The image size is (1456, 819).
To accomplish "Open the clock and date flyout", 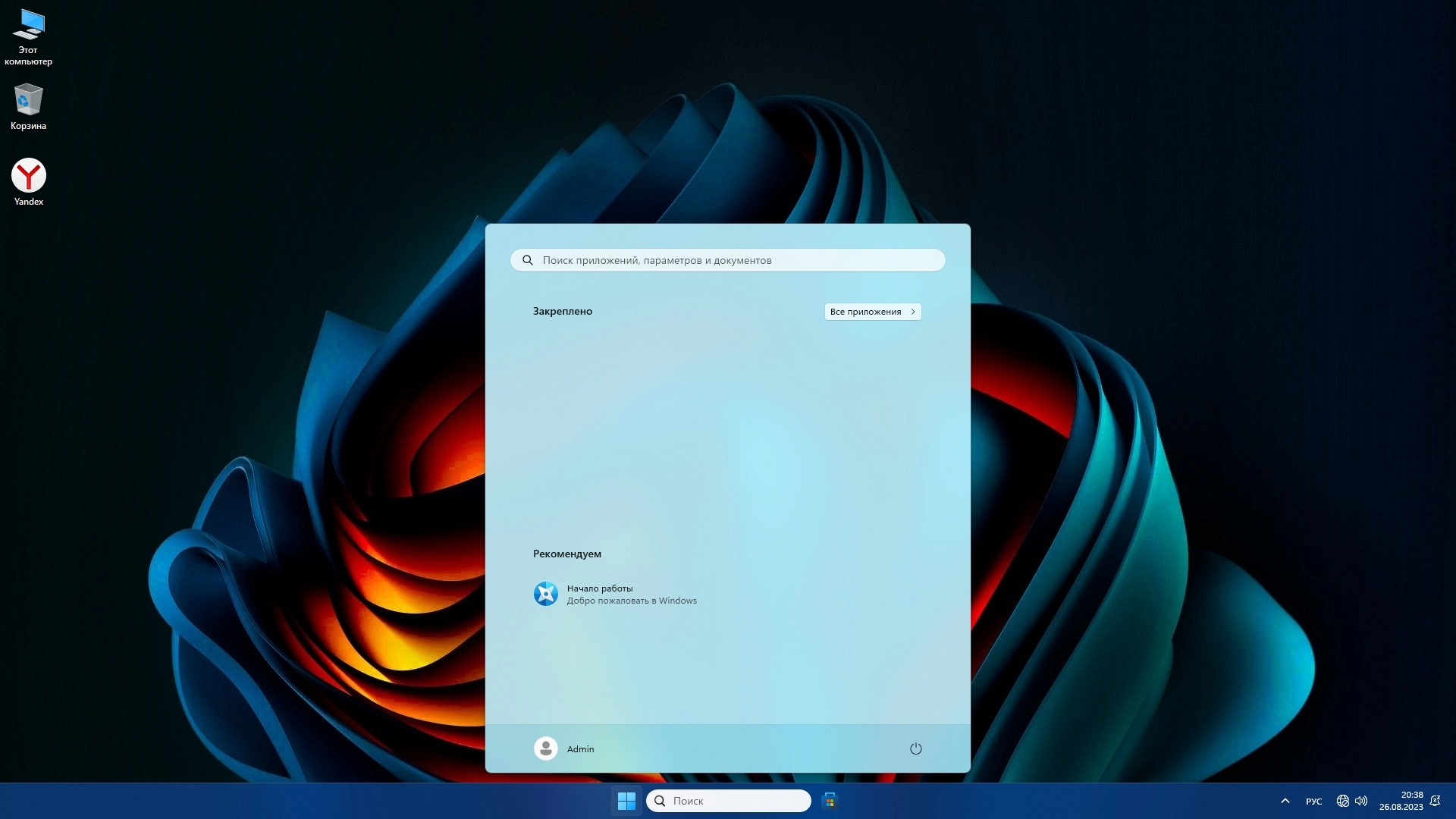I will click(x=1401, y=801).
